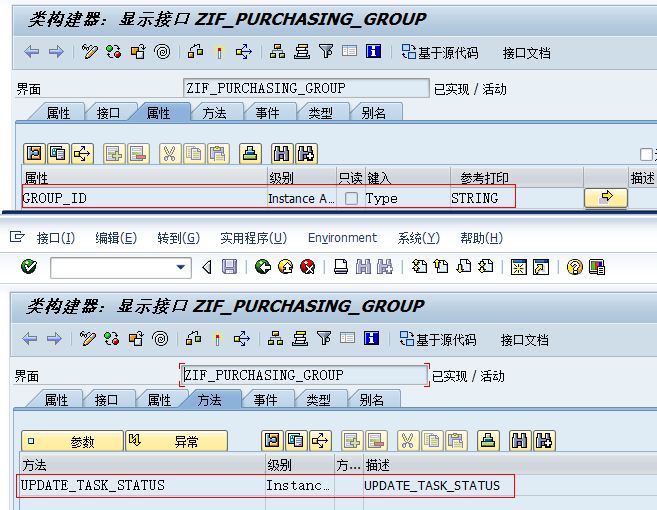Click the command field collapse triangle
This screenshot has height=510, width=657.
[x=207, y=267]
